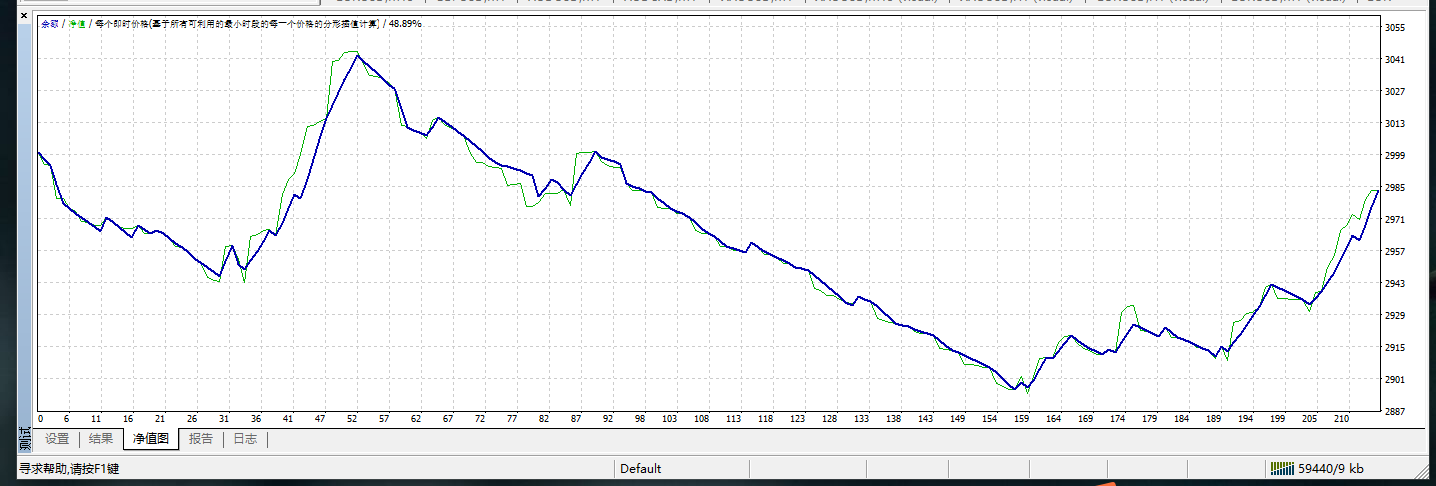Screen dimensions: 1436x486
Task: Click the connection status bars icon
Action: [1281, 468]
